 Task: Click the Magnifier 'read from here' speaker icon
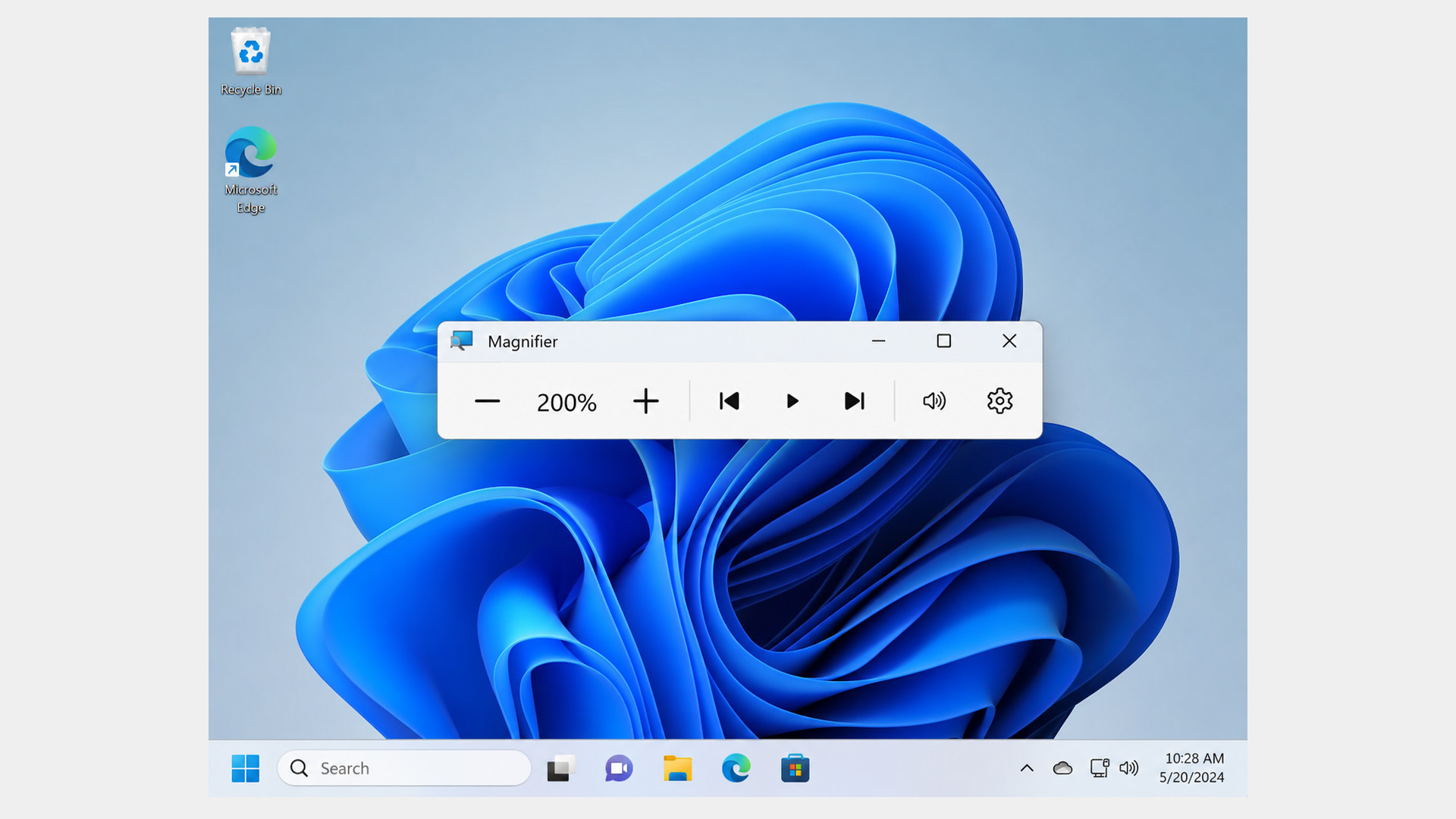tap(934, 401)
